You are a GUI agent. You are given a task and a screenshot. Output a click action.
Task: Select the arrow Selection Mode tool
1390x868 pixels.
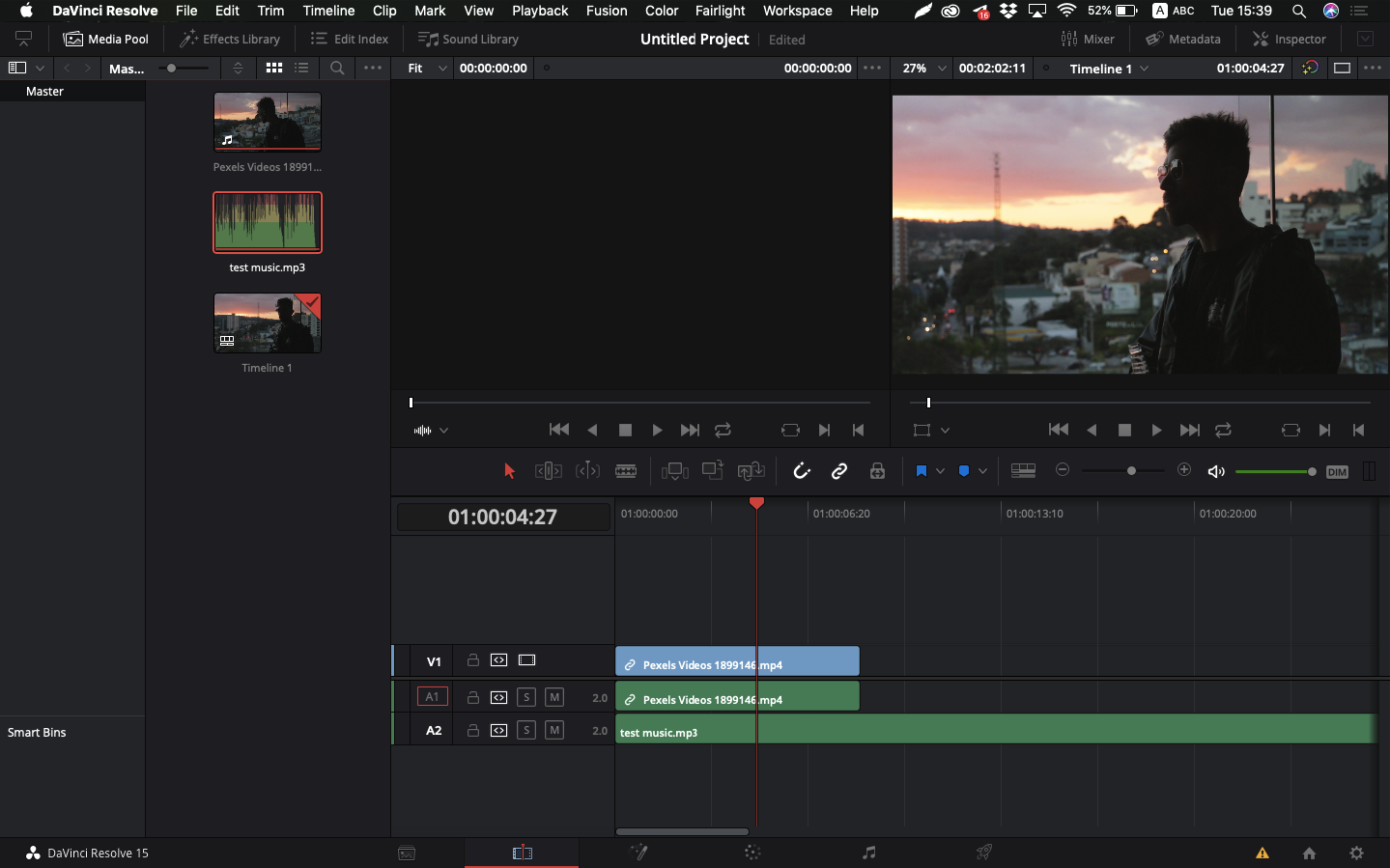(509, 471)
